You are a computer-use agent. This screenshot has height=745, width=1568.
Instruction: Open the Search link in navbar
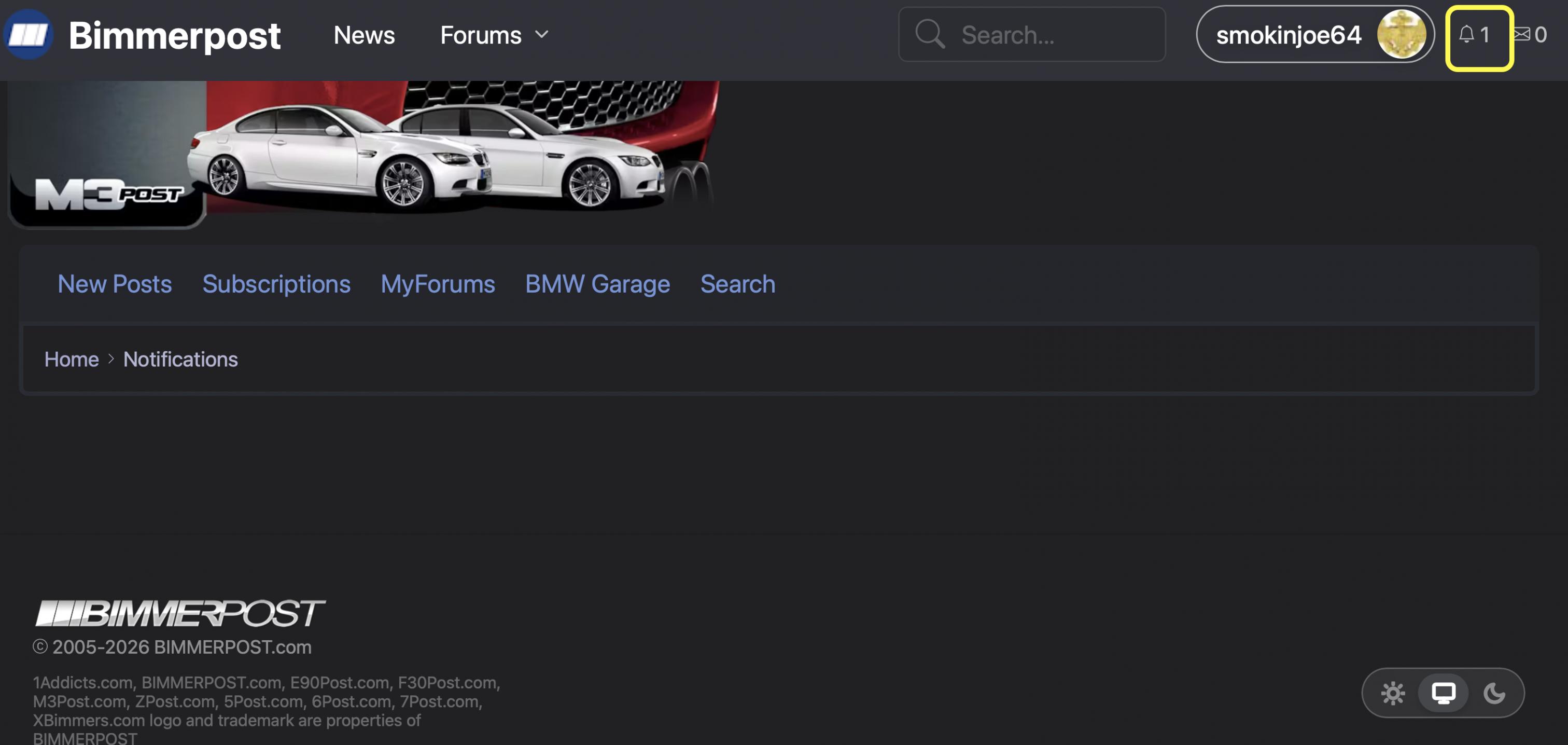pyautogui.click(x=738, y=284)
